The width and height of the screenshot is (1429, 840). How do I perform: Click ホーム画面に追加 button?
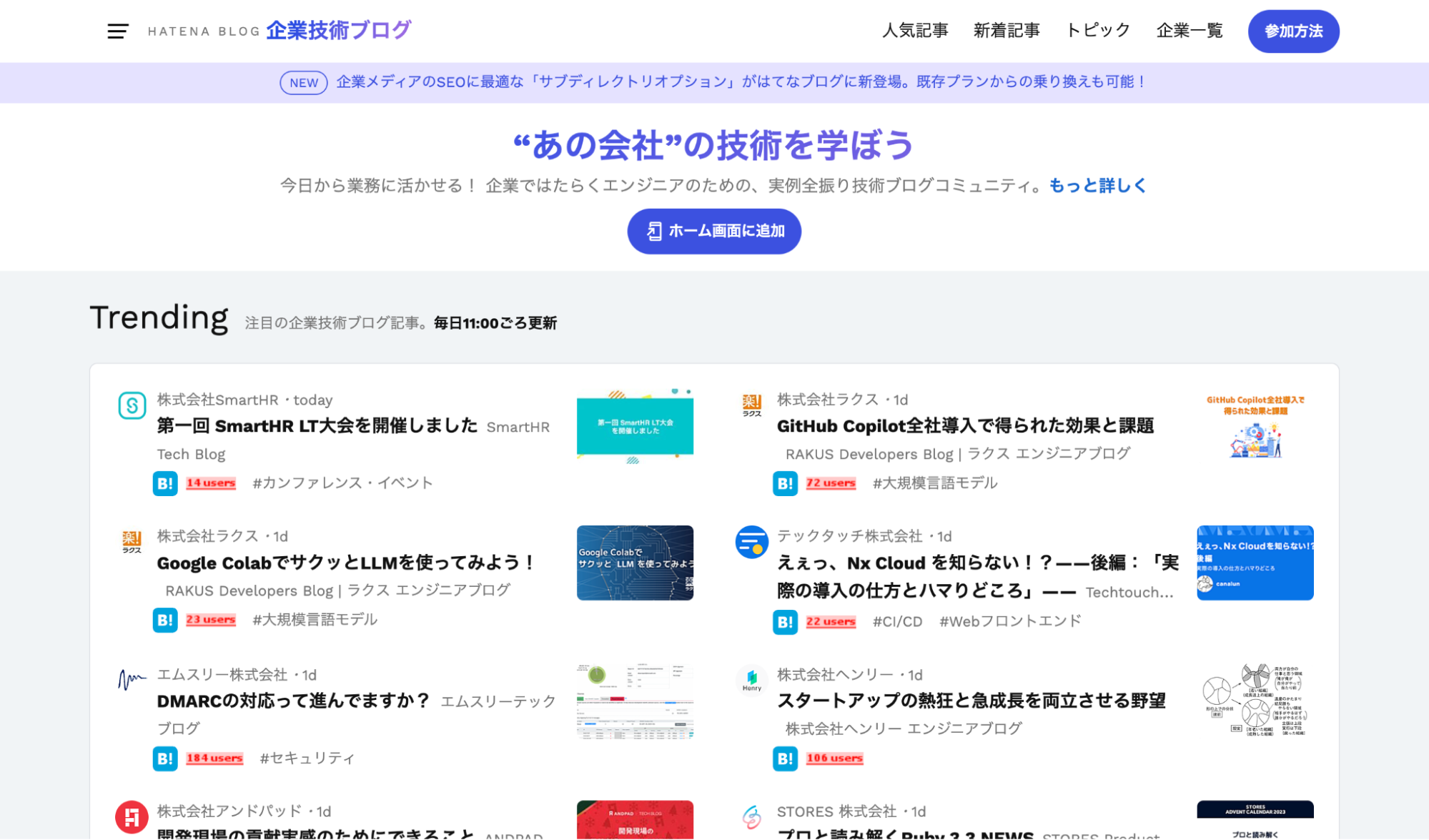[x=714, y=231]
